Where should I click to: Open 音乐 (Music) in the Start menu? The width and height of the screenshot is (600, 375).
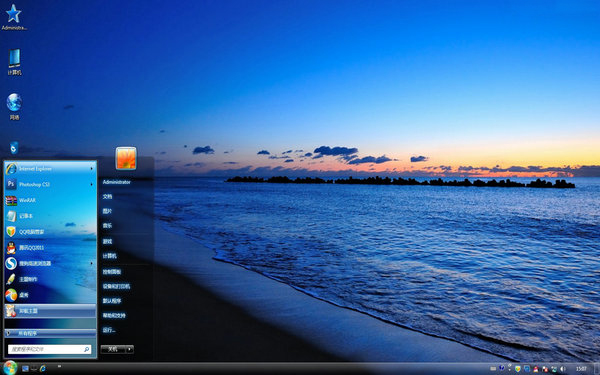point(108,226)
